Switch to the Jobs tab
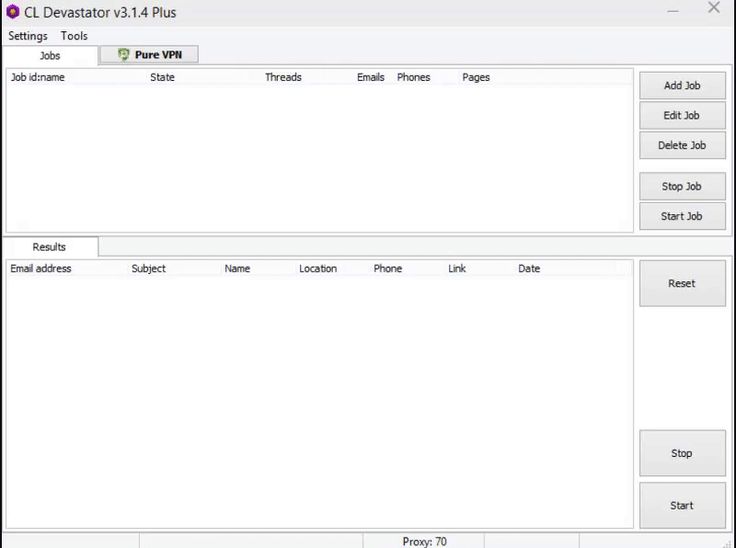This screenshot has height=548, width=736. [50, 55]
